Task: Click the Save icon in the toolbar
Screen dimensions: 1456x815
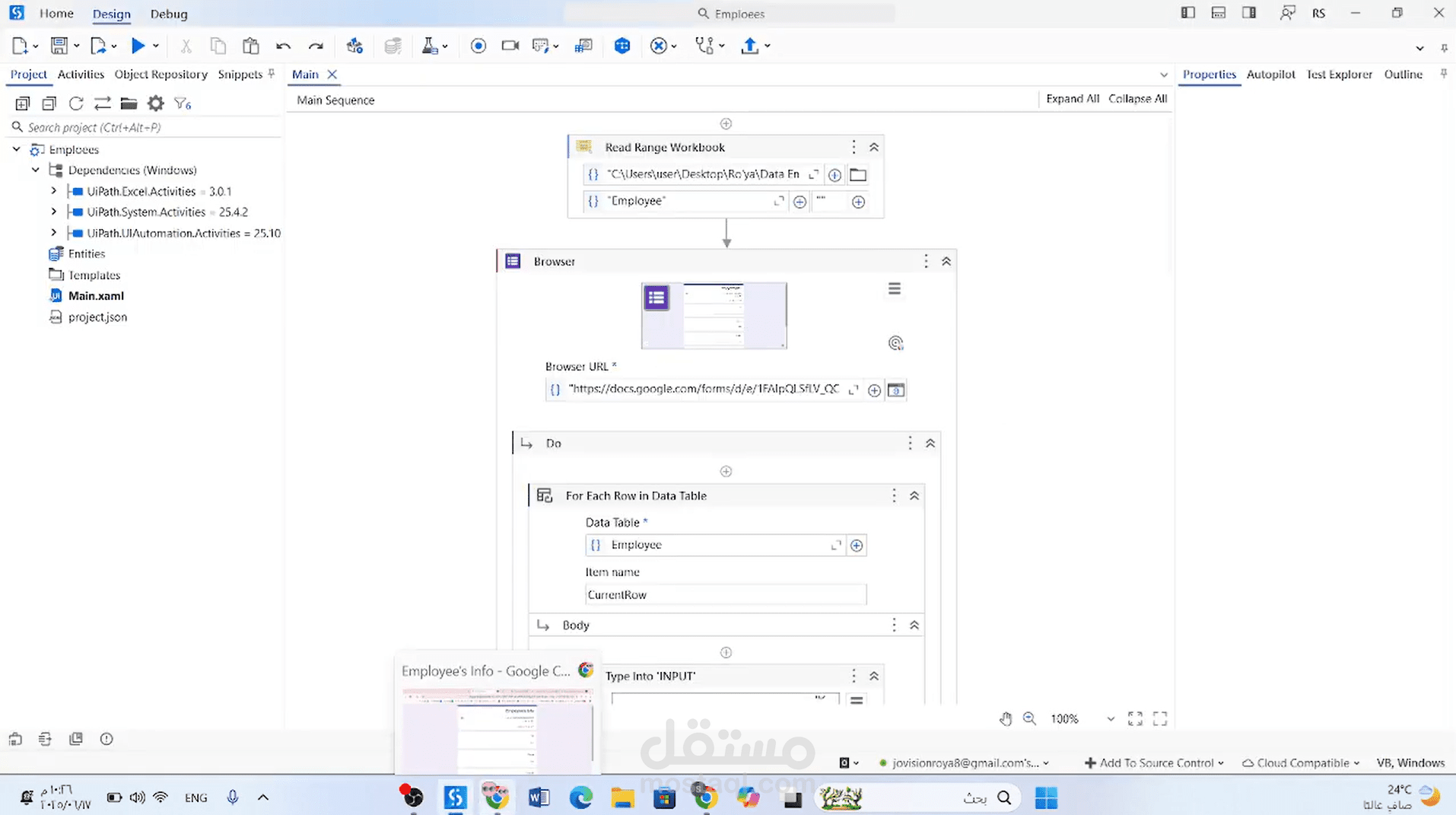Action: tap(59, 46)
